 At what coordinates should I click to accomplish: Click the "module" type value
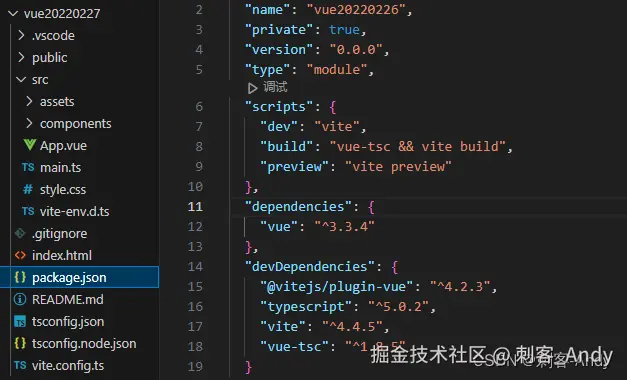click(x=337, y=70)
